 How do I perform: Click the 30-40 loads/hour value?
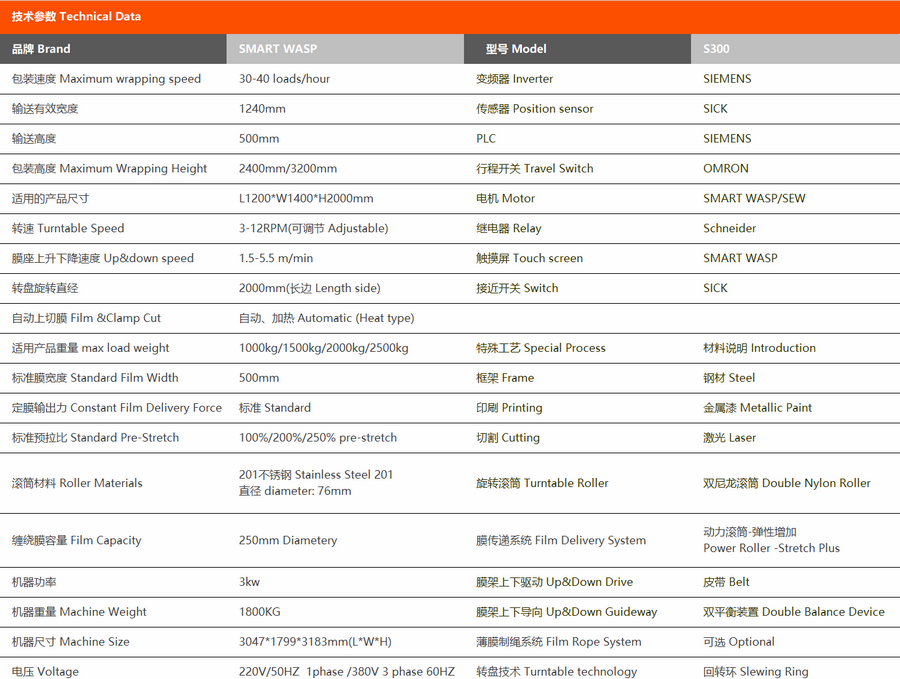(x=284, y=79)
